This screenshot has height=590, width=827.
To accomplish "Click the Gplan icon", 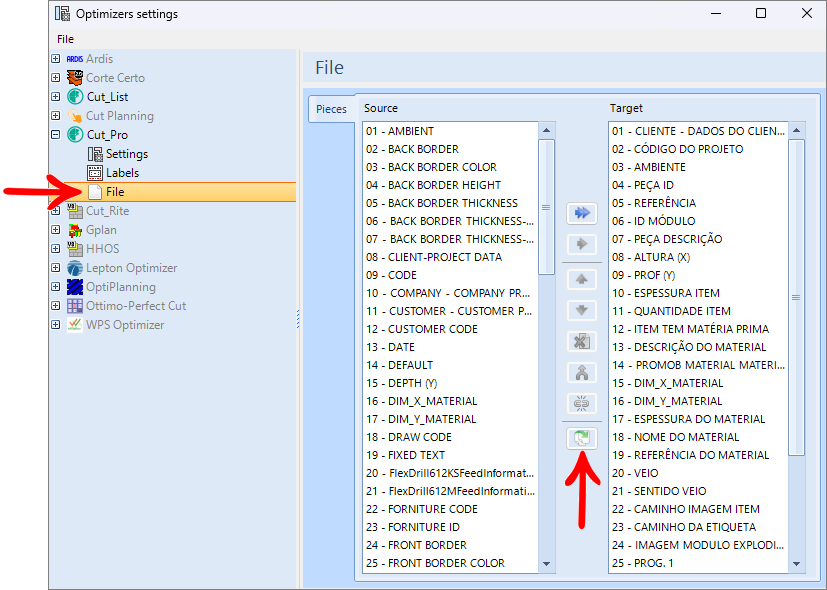I will (x=75, y=230).
